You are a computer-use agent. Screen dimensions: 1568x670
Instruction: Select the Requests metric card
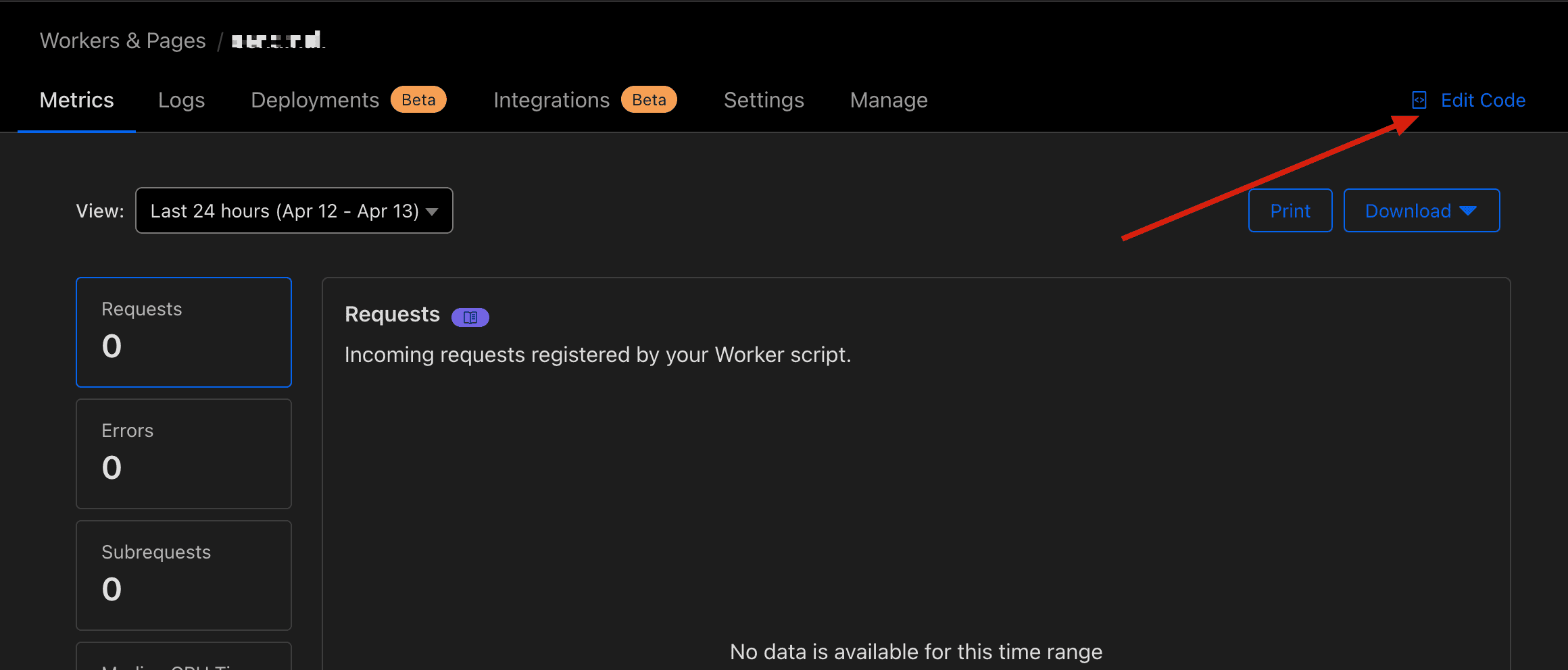184,332
